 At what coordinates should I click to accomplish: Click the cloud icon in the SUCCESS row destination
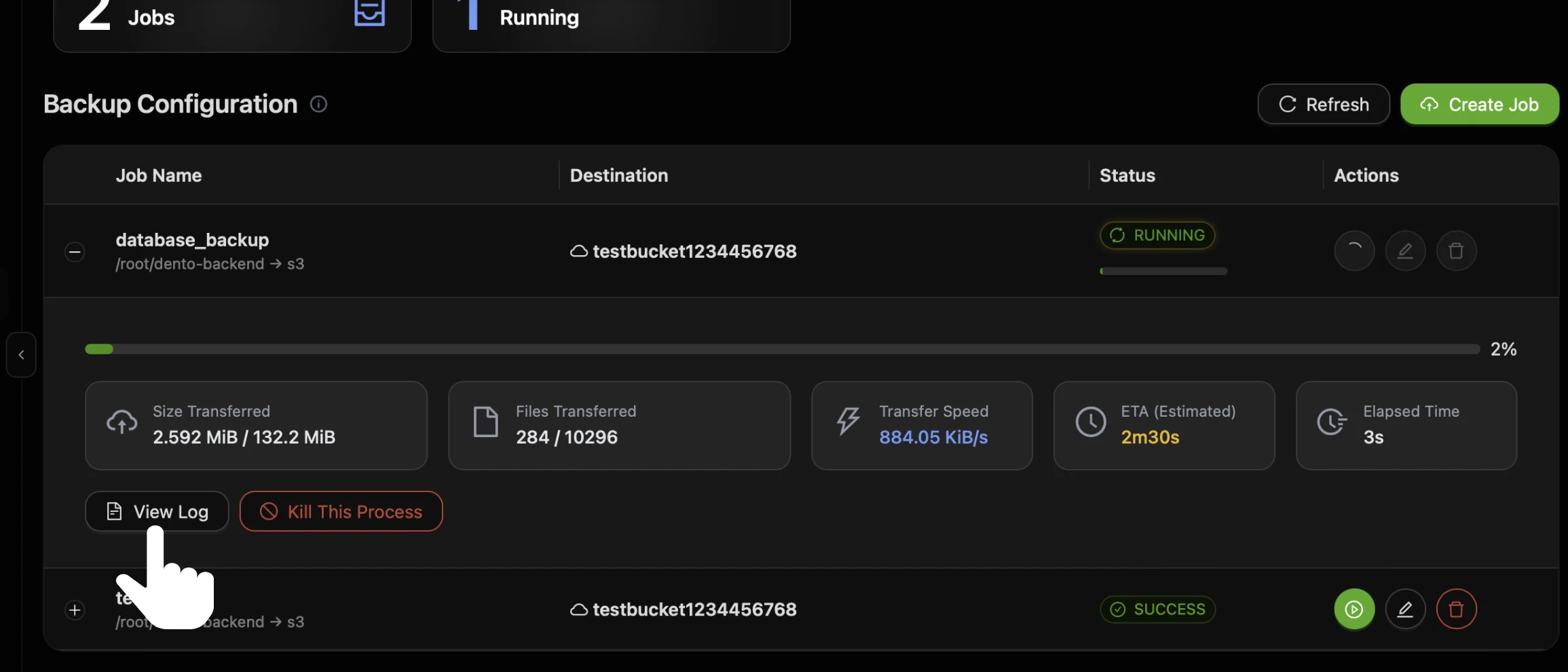coord(578,610)
